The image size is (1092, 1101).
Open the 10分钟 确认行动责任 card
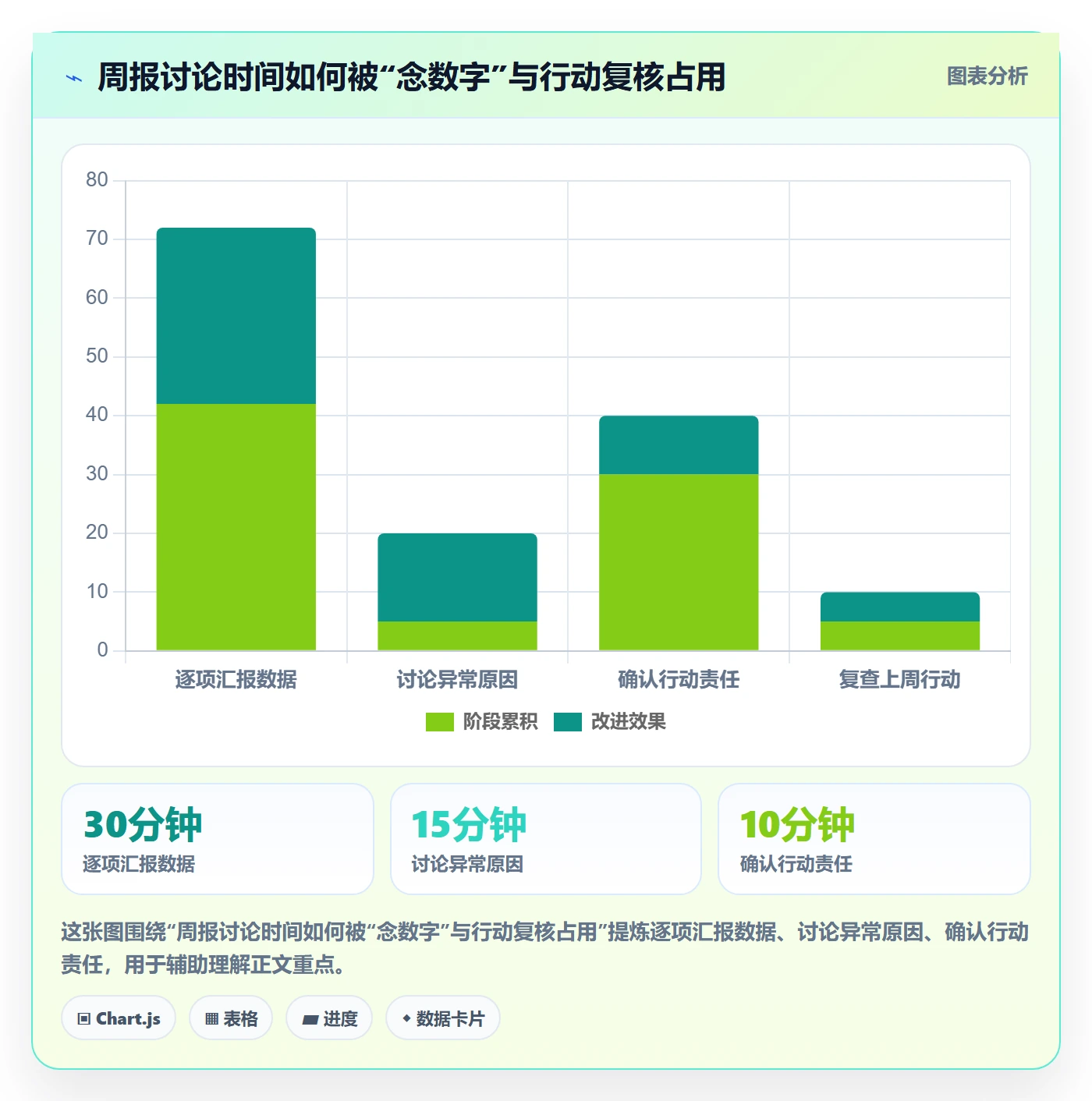874,839
